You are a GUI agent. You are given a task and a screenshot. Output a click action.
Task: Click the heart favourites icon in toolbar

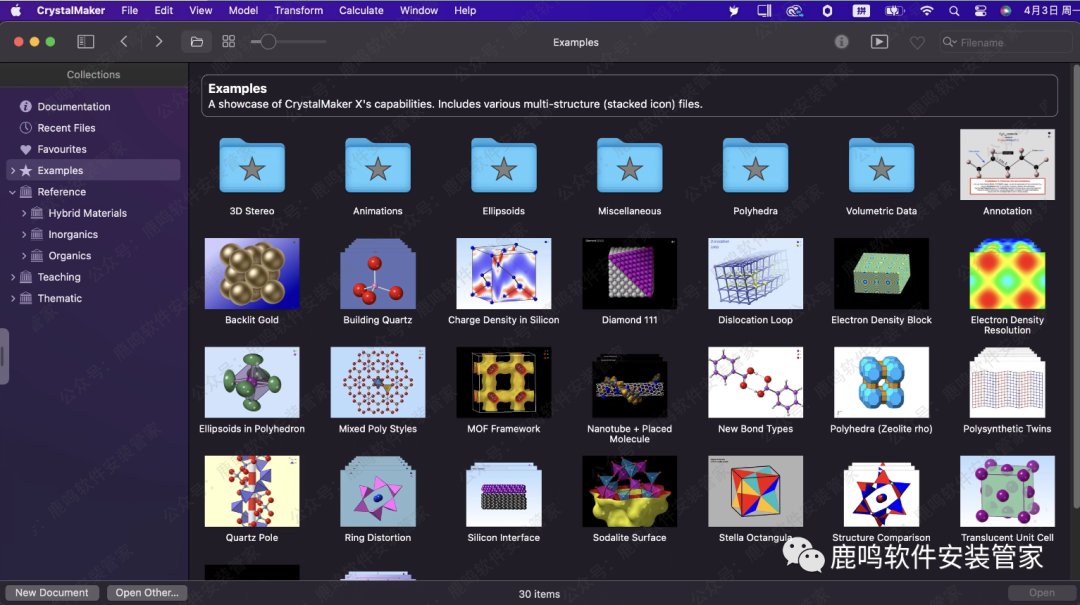(917, 42)
